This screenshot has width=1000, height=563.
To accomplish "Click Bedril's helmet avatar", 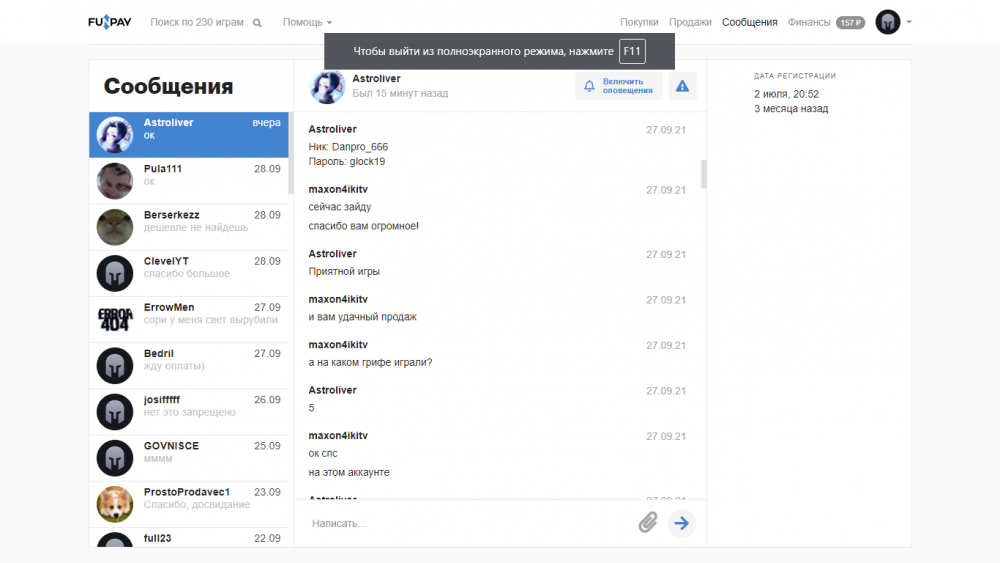I will pos(115,366).
